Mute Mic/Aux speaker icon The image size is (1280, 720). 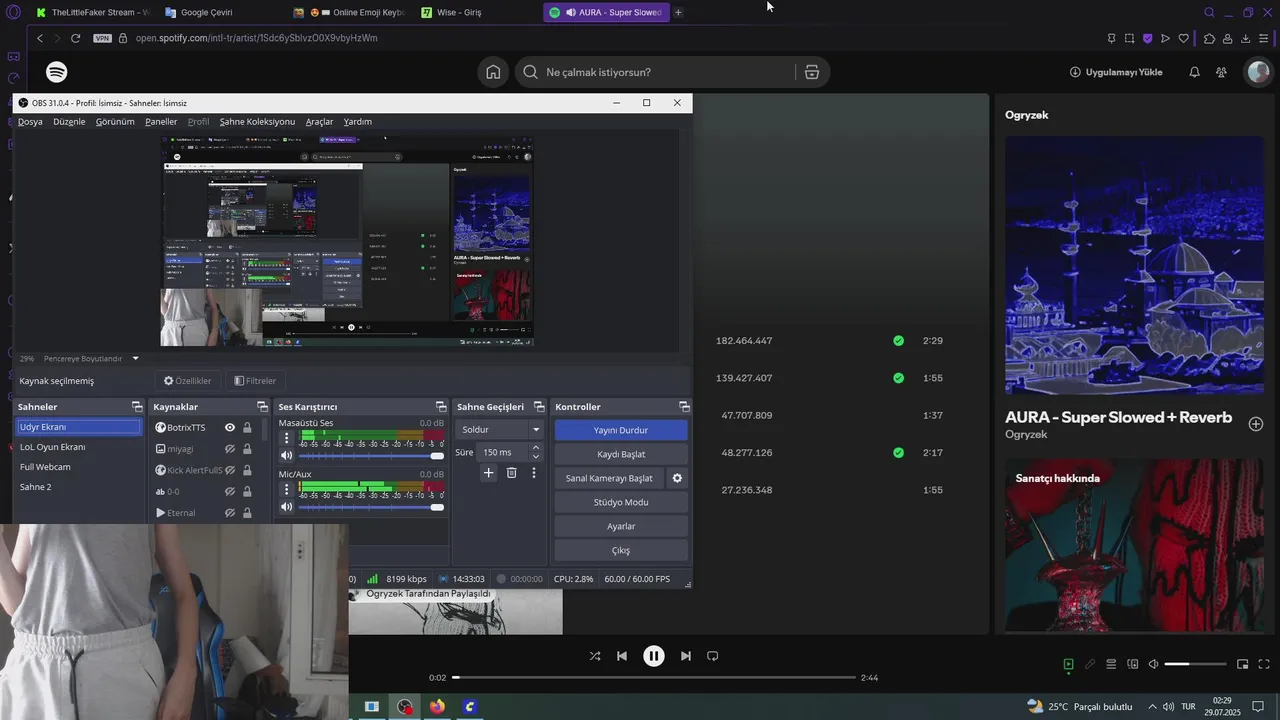coord(287,507)
